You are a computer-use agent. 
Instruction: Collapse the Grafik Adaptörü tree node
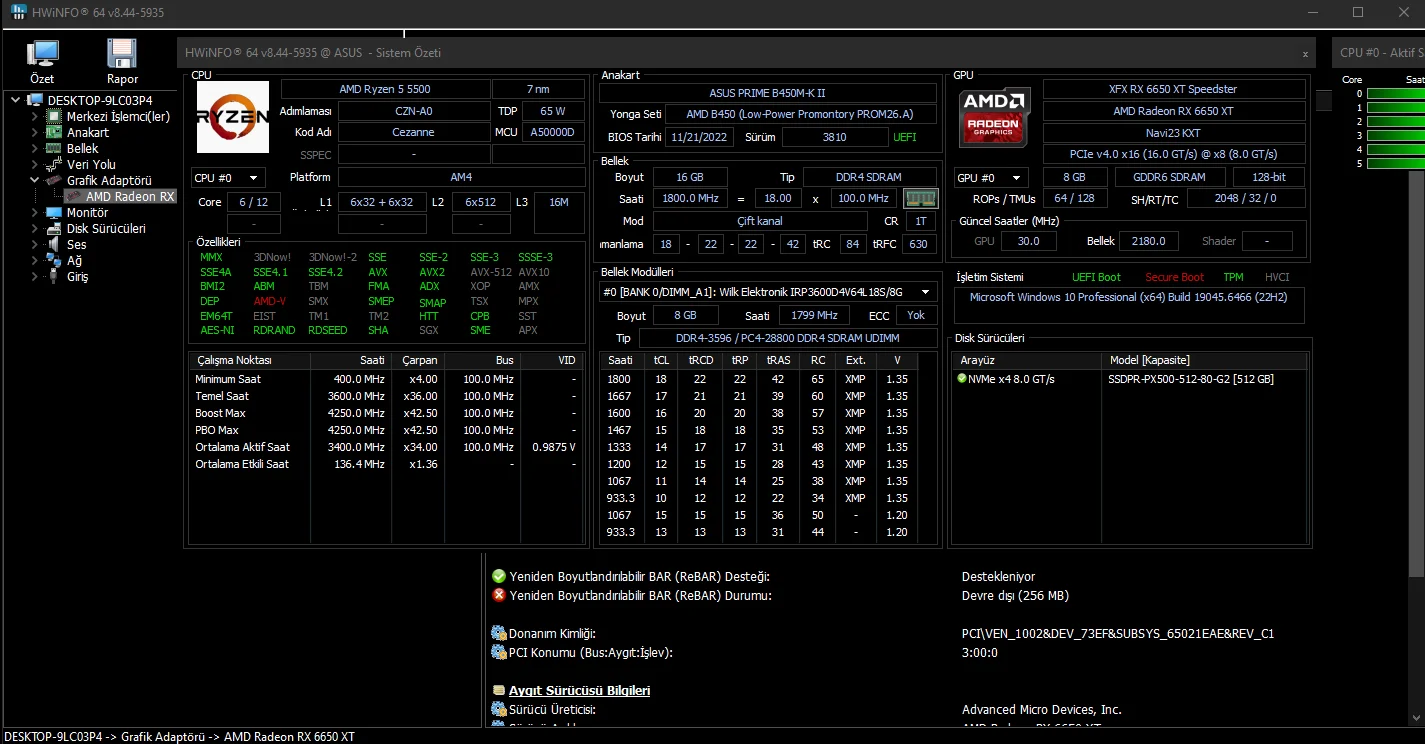click(34, 180)
